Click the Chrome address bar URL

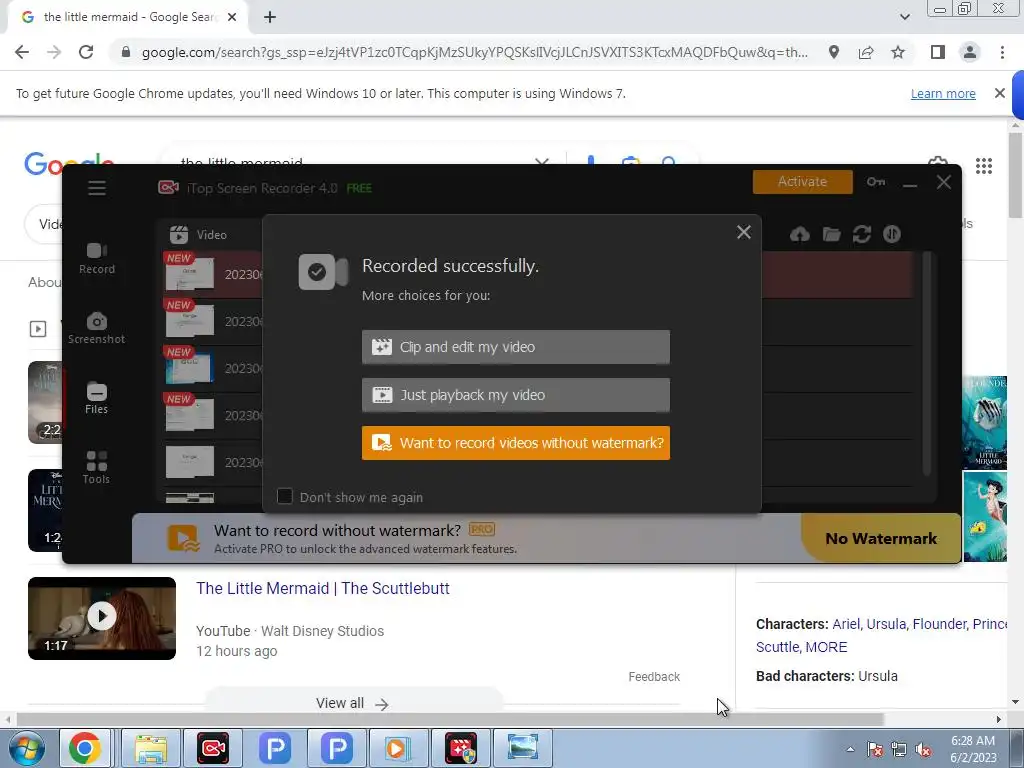tap(474, 52)
